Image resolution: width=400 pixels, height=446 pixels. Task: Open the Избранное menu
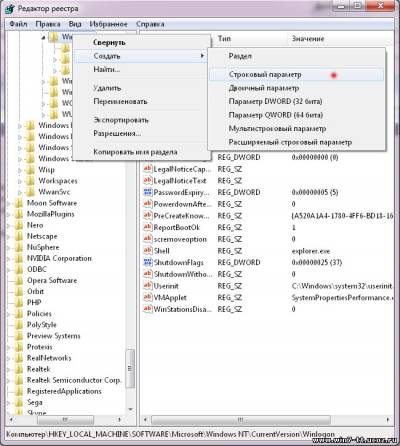click(x=108, y=24)
